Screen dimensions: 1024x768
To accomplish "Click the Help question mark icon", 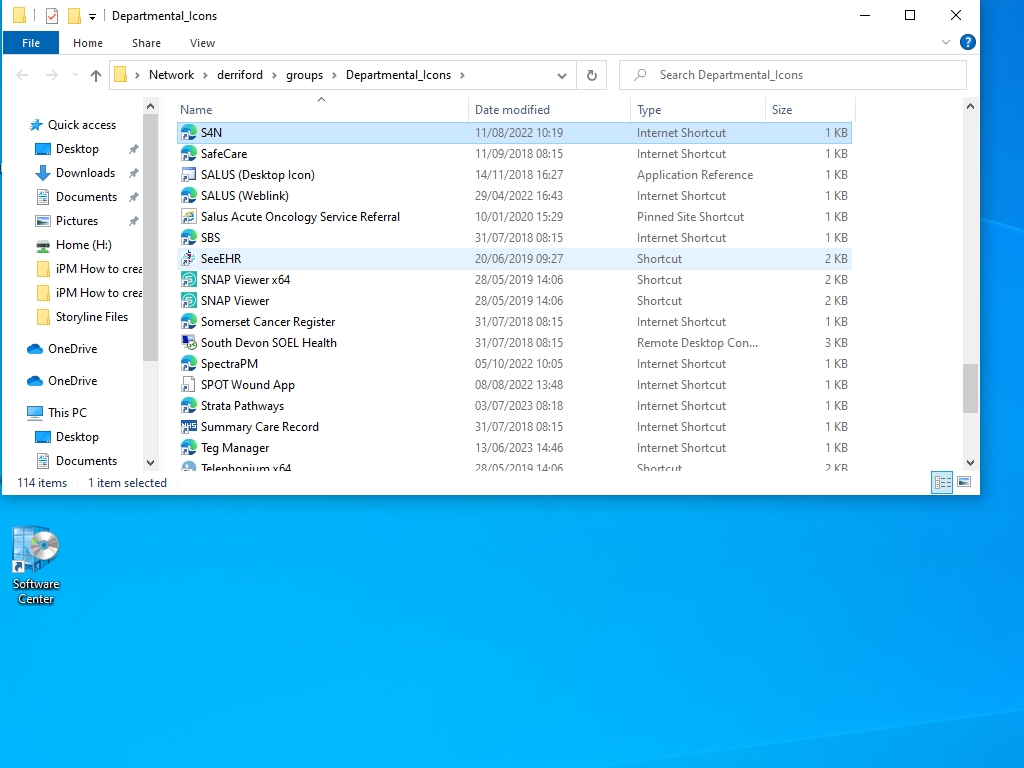I will 968,42.
